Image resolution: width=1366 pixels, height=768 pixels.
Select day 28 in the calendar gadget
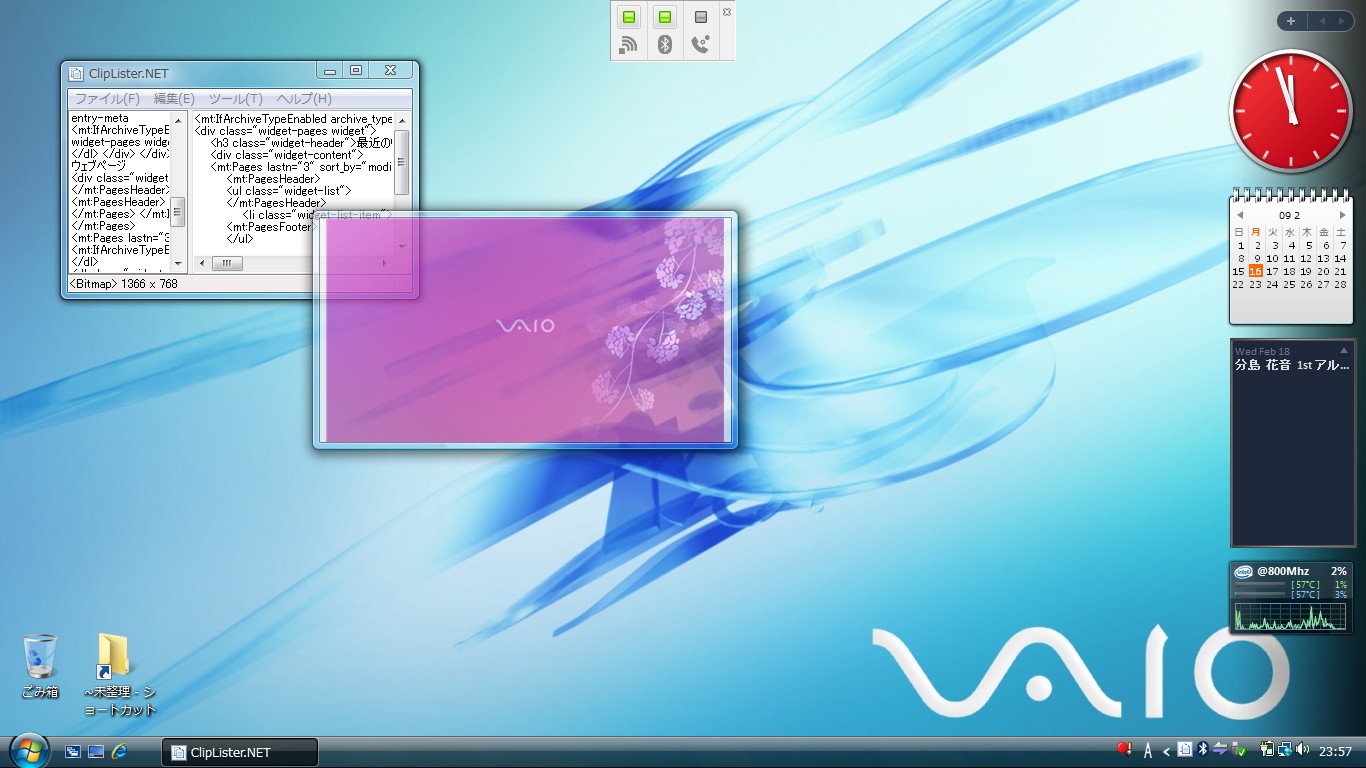pos(1340,284)
